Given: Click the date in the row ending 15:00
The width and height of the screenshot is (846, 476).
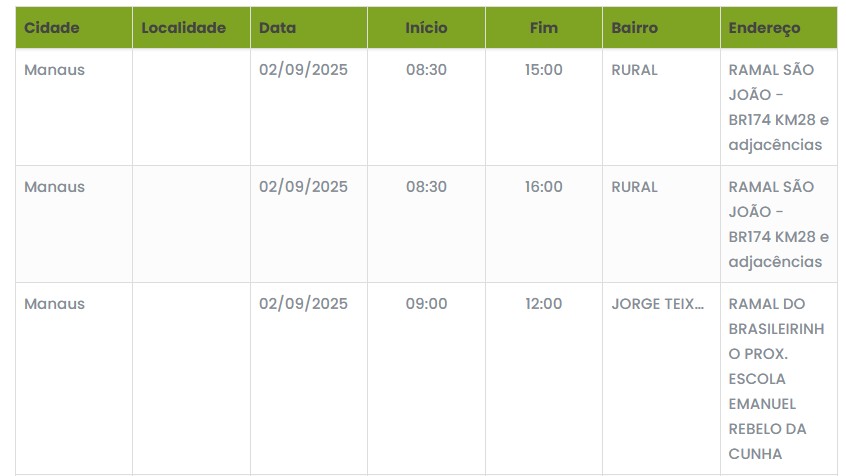Looking at the screenshot, I should (x=303, y=70).
